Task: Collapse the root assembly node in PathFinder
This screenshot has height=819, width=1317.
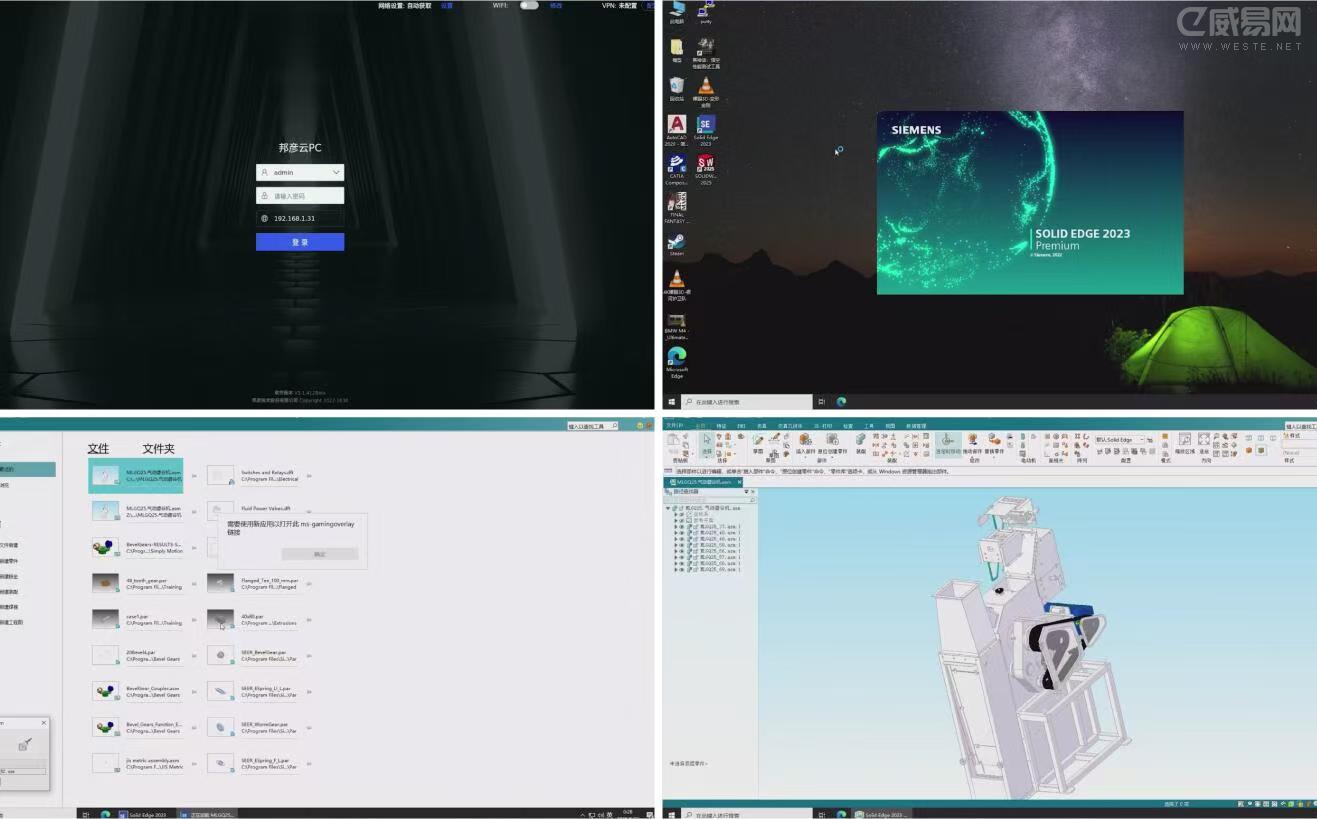Action: tap(668, 508)
